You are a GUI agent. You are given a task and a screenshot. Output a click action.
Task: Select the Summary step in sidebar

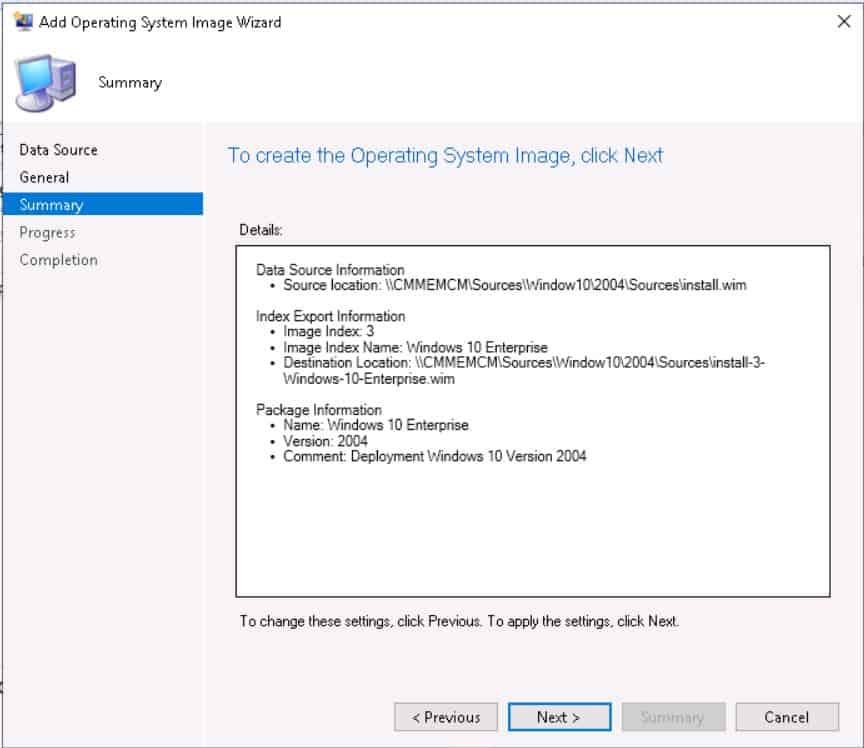point(103,205)
